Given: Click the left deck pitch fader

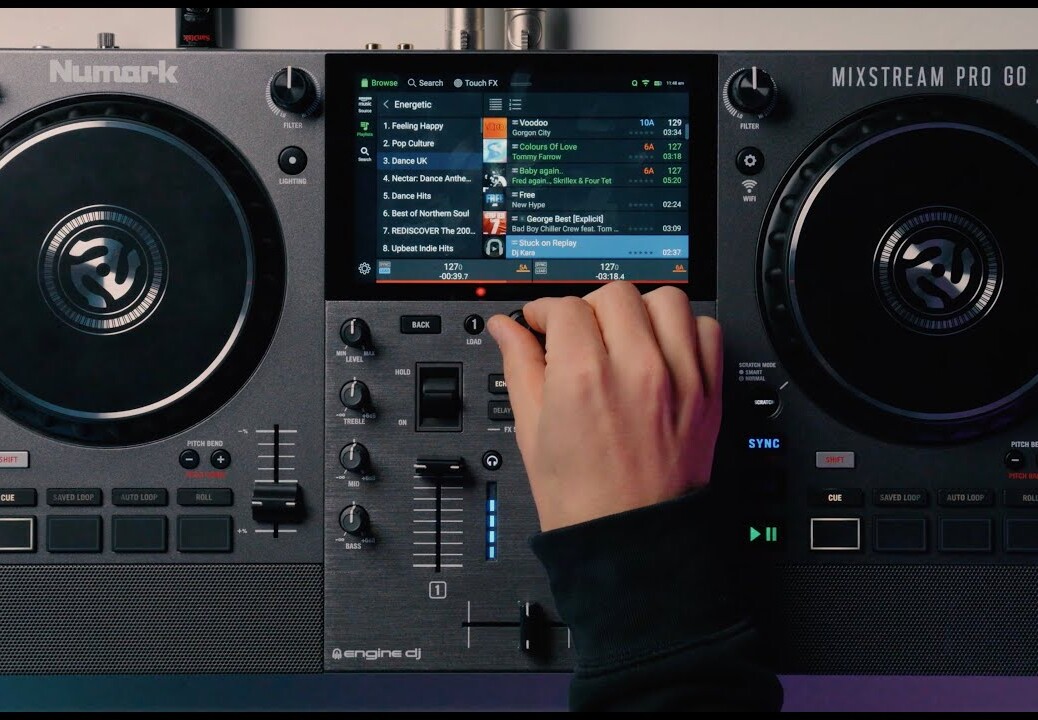Looking at the screenshot, I should coord(277,501).
